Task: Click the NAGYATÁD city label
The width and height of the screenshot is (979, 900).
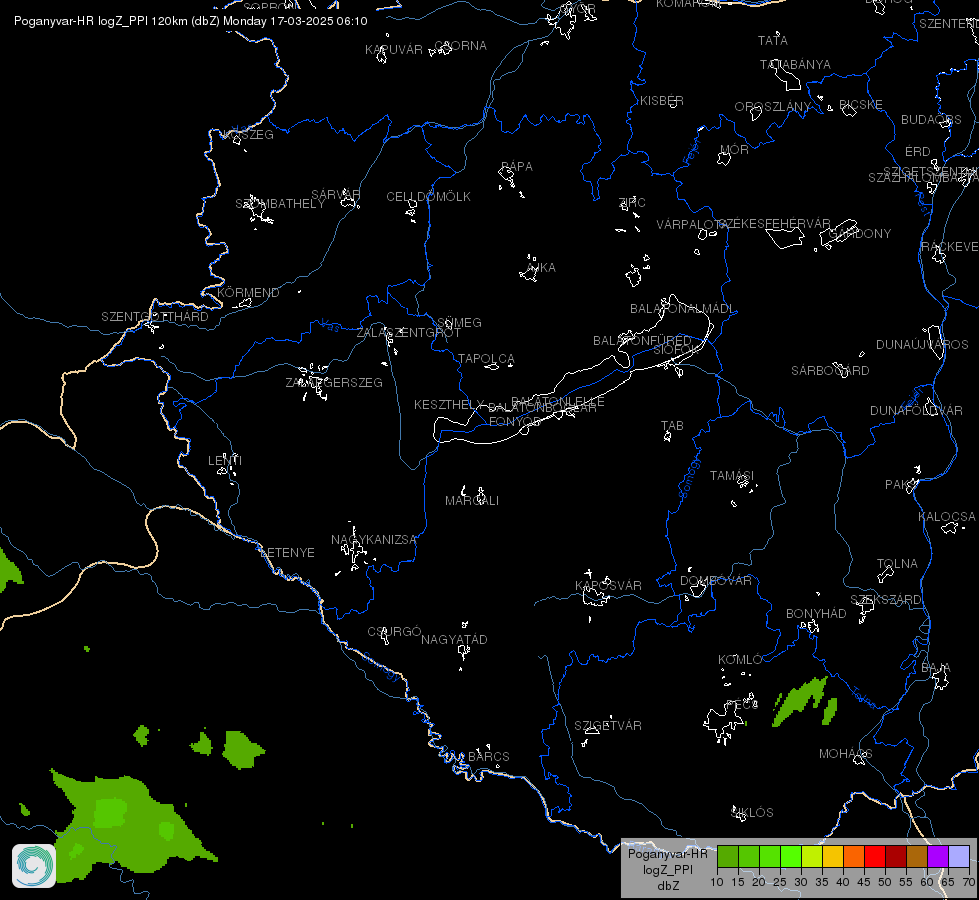Action: tap(454, 640)
